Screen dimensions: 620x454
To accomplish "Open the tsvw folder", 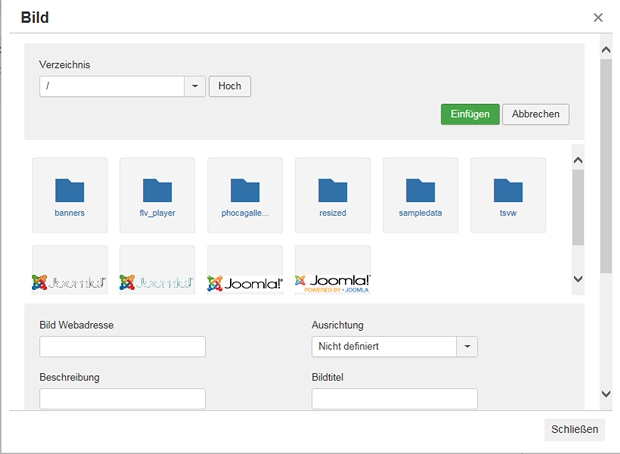I will pyautogui.click(x=508, y=194).
